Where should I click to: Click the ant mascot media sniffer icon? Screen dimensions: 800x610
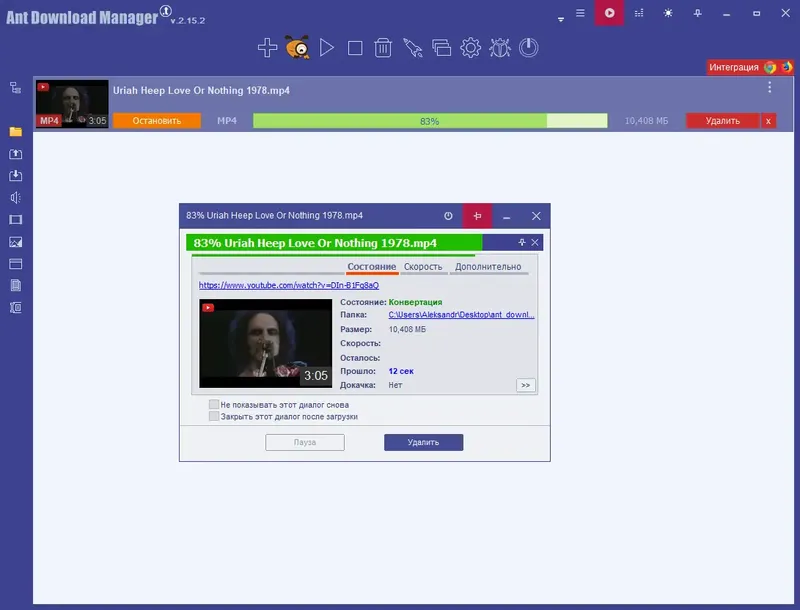click(297, 46)
